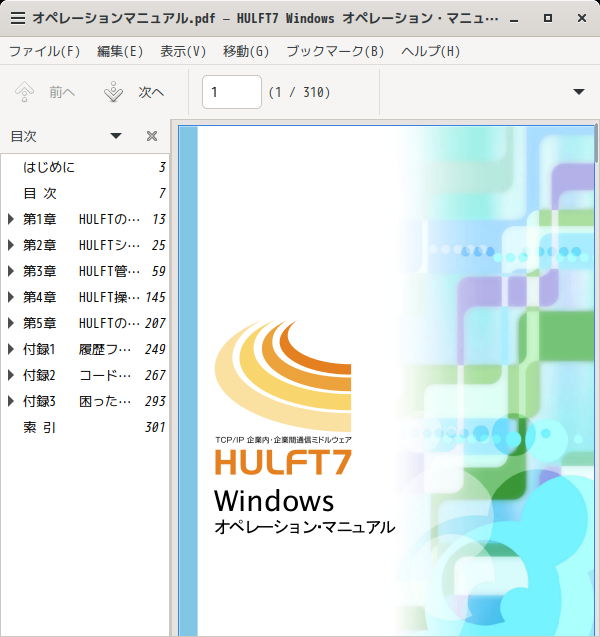The width and height of the screenshot is (600, 637).
Task: Select the 目 次 outline entry
Action: click(84, 193)
